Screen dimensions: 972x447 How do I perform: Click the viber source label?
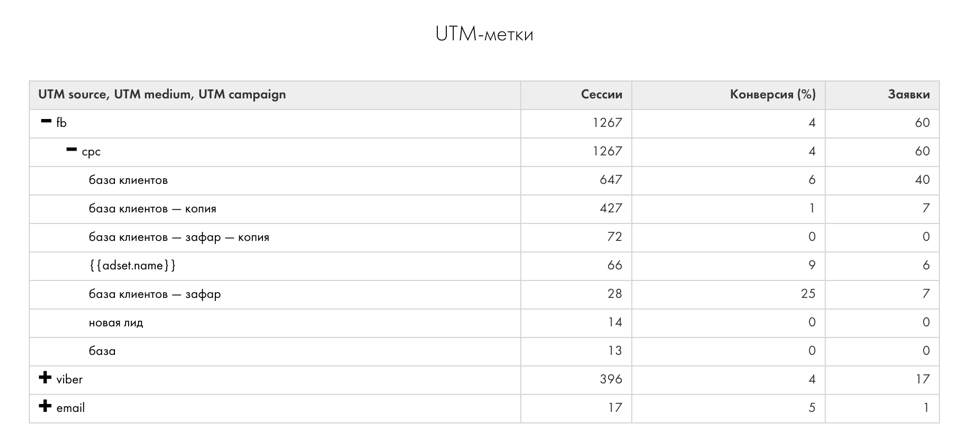[x=69, y=380]
